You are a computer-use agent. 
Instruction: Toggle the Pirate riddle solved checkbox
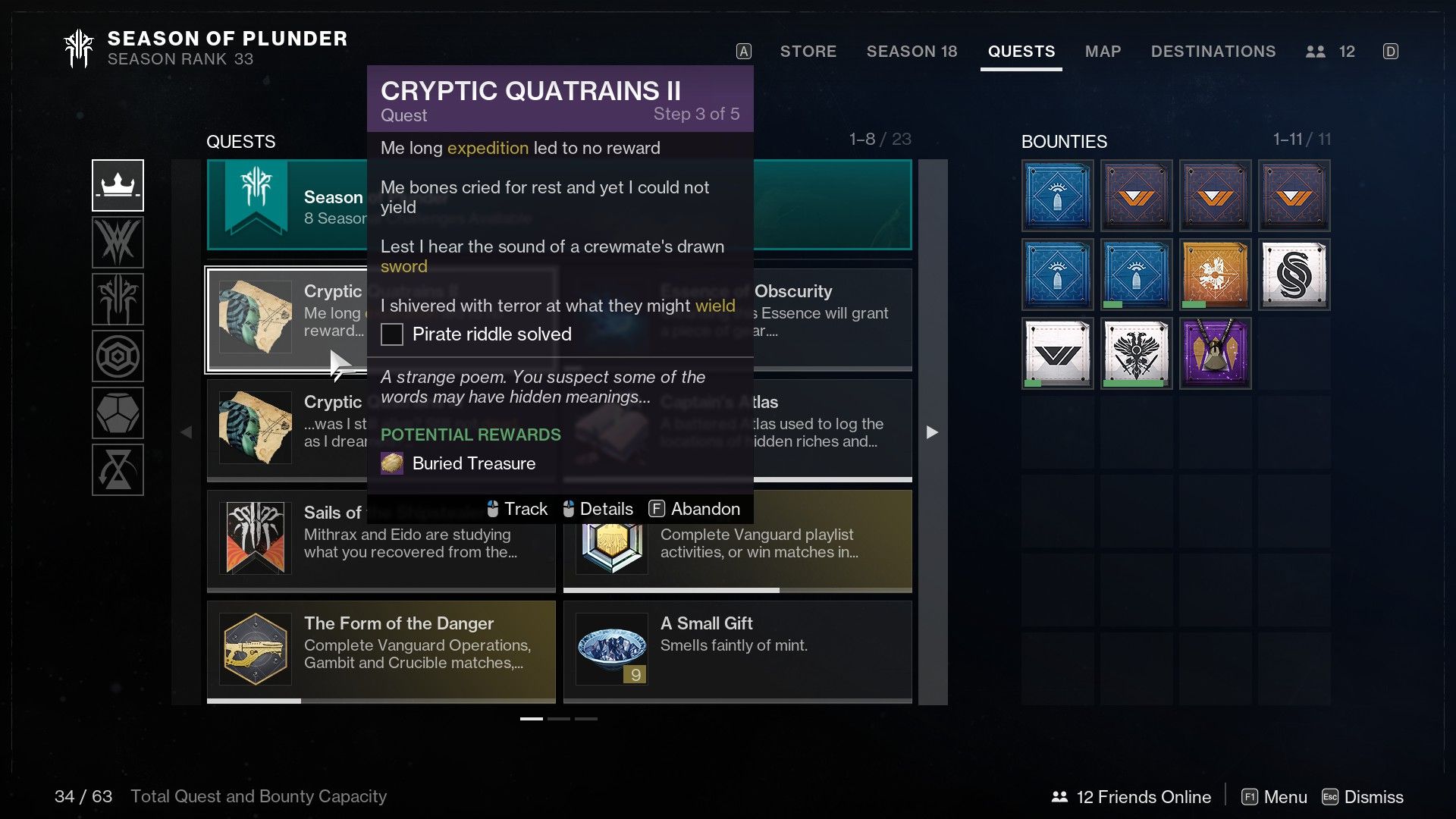point(391,334)
